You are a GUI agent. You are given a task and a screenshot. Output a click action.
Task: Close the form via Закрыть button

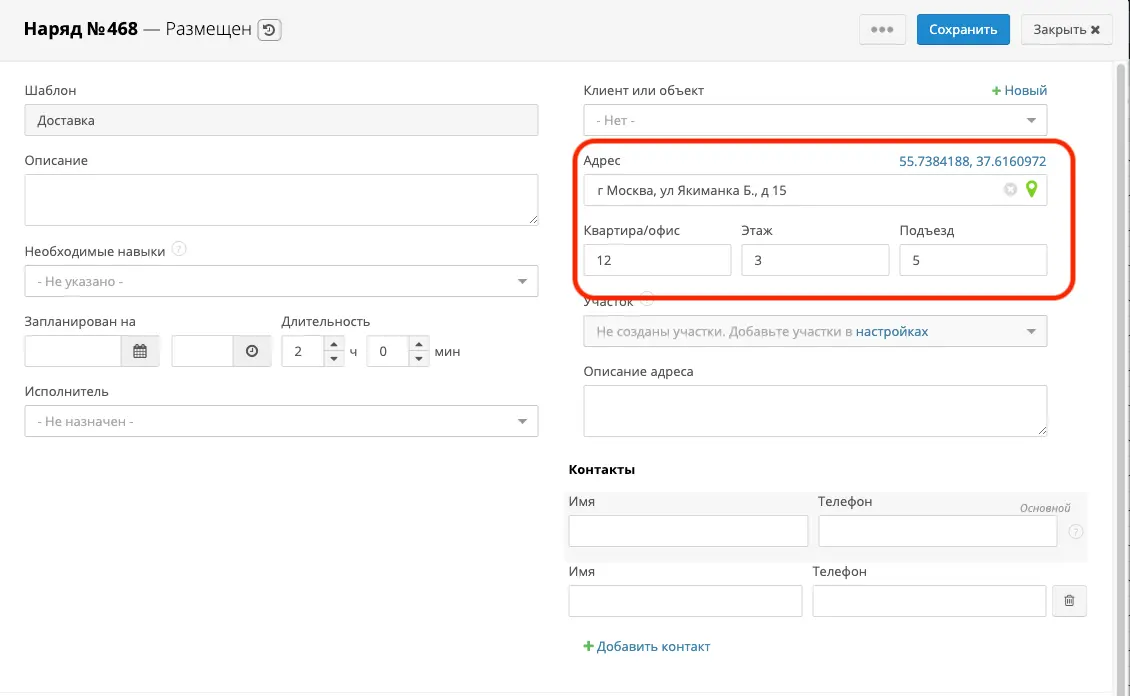pos(1067,30)
